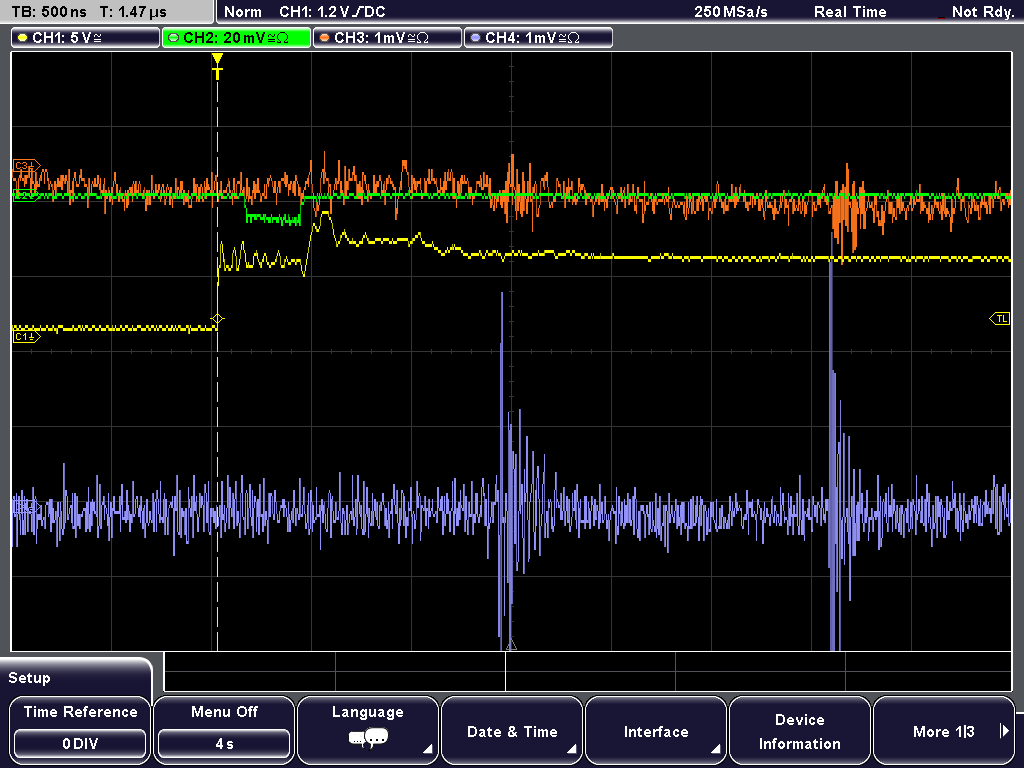Click the C1 ground level marker
Screen dimensions: 1024x768
26,337
